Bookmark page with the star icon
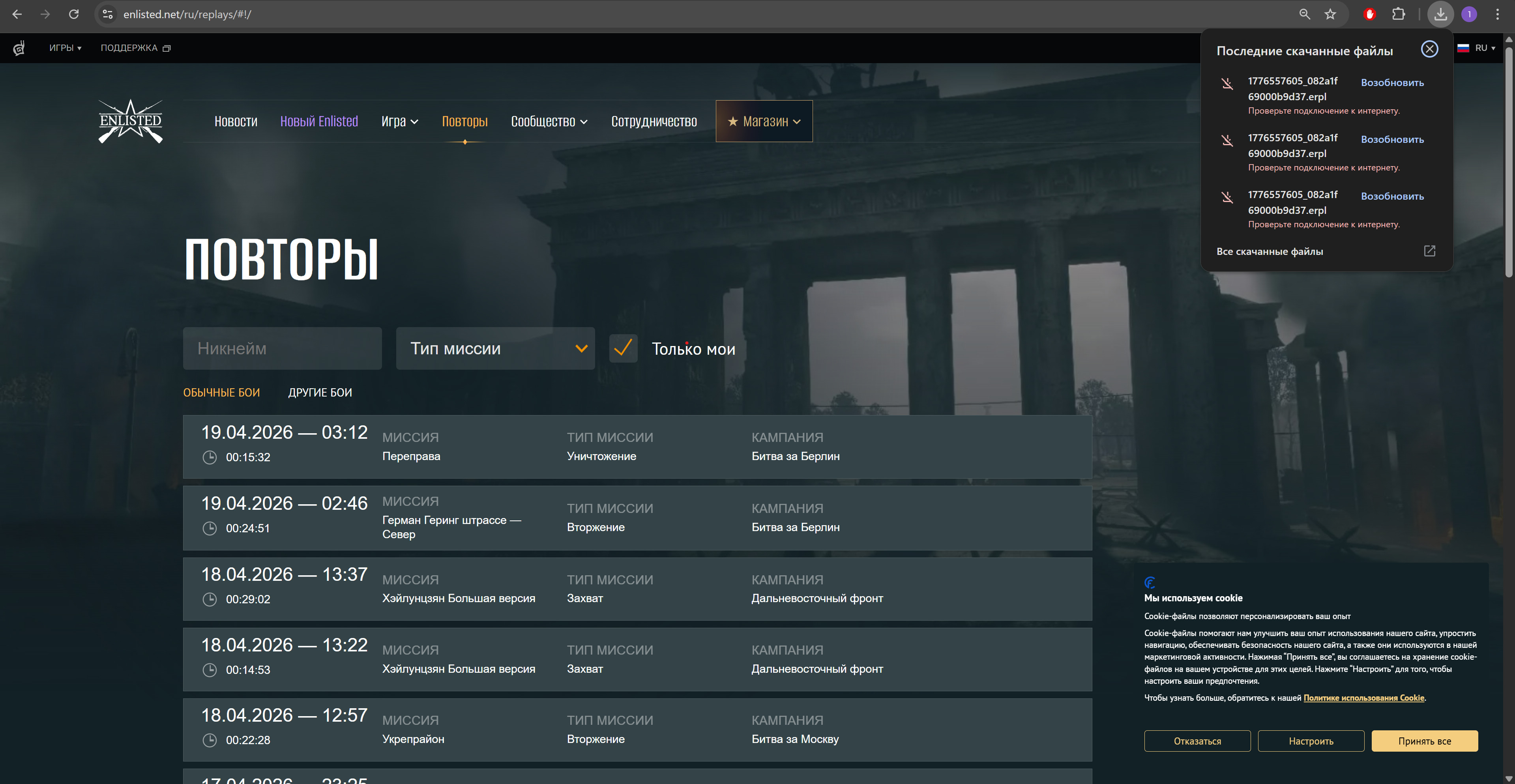 click(x=1330, y=14)
